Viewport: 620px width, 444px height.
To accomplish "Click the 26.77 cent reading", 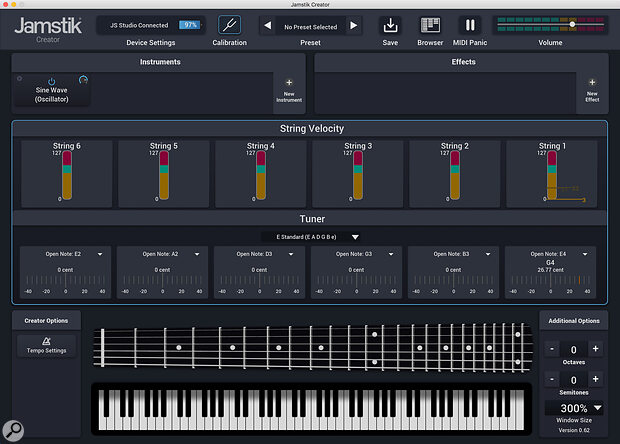I will (550, 270).
